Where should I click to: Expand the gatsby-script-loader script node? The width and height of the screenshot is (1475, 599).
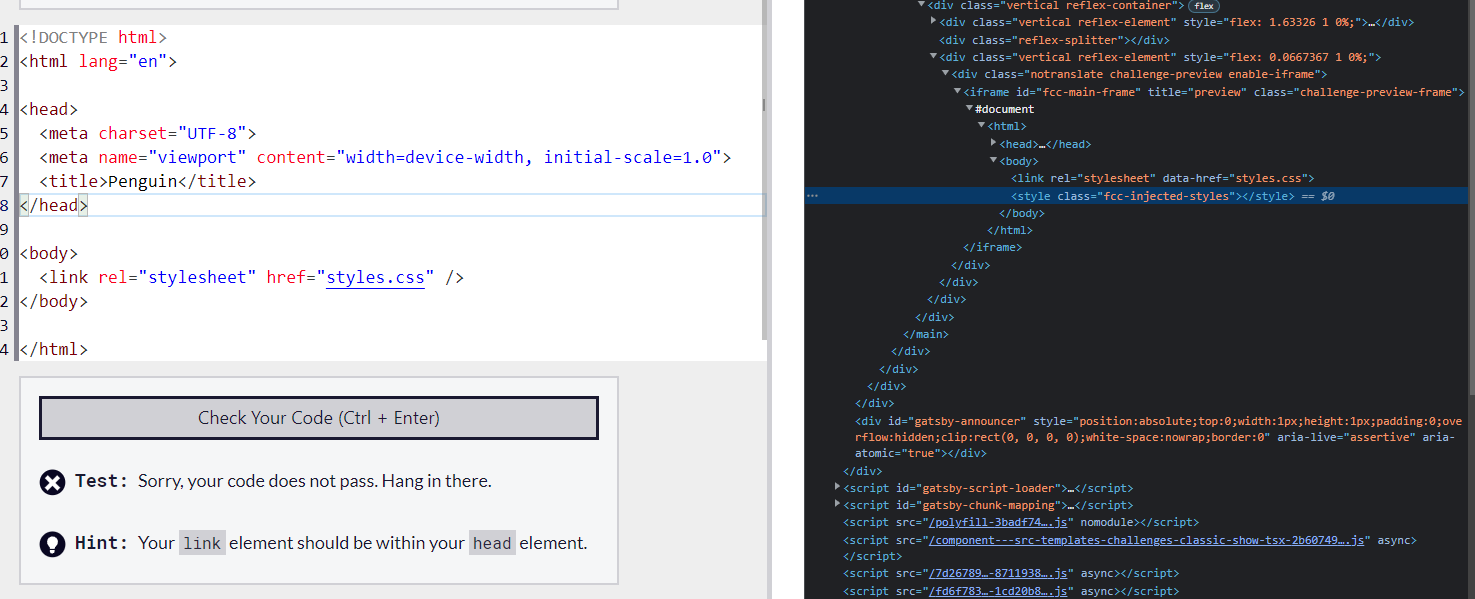pyautogui.click(x=837, y=487)
